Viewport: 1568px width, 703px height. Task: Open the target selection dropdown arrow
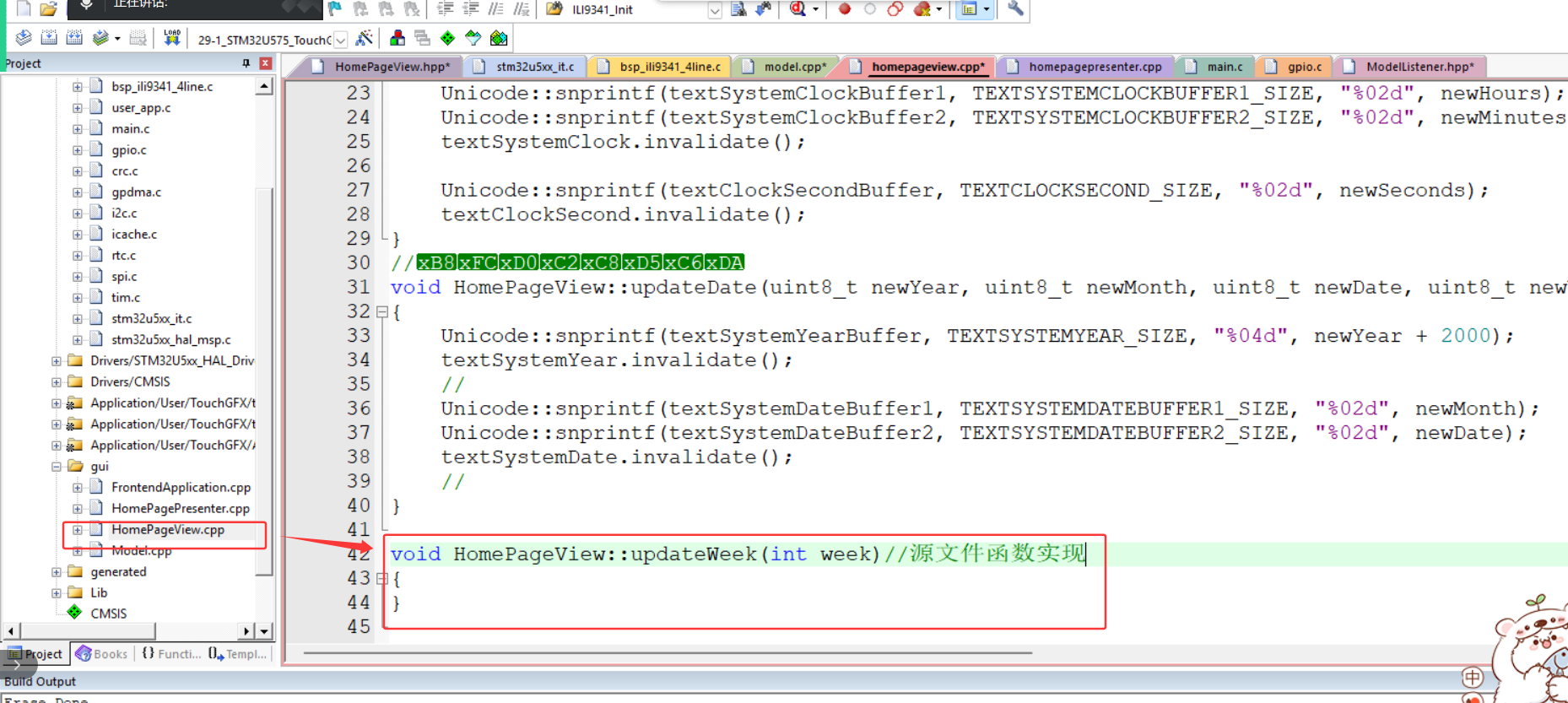pyautogui.click(x=340, y=40)
